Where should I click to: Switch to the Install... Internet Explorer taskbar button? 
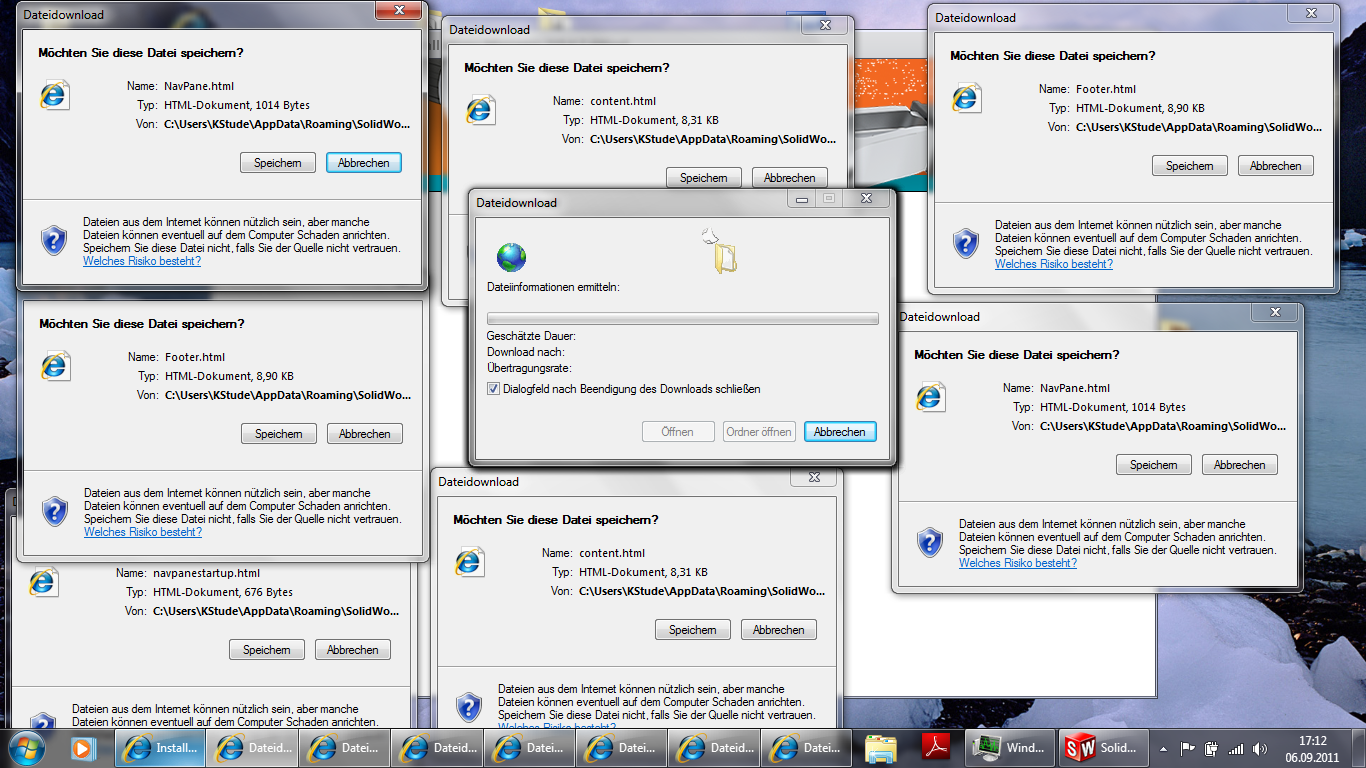coord(160,747)
